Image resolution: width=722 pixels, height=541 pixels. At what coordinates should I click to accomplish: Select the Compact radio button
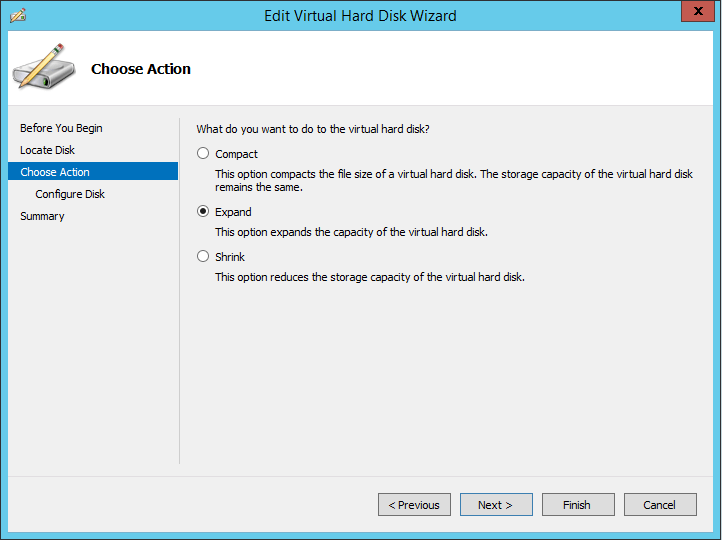[x=203, y=153]
